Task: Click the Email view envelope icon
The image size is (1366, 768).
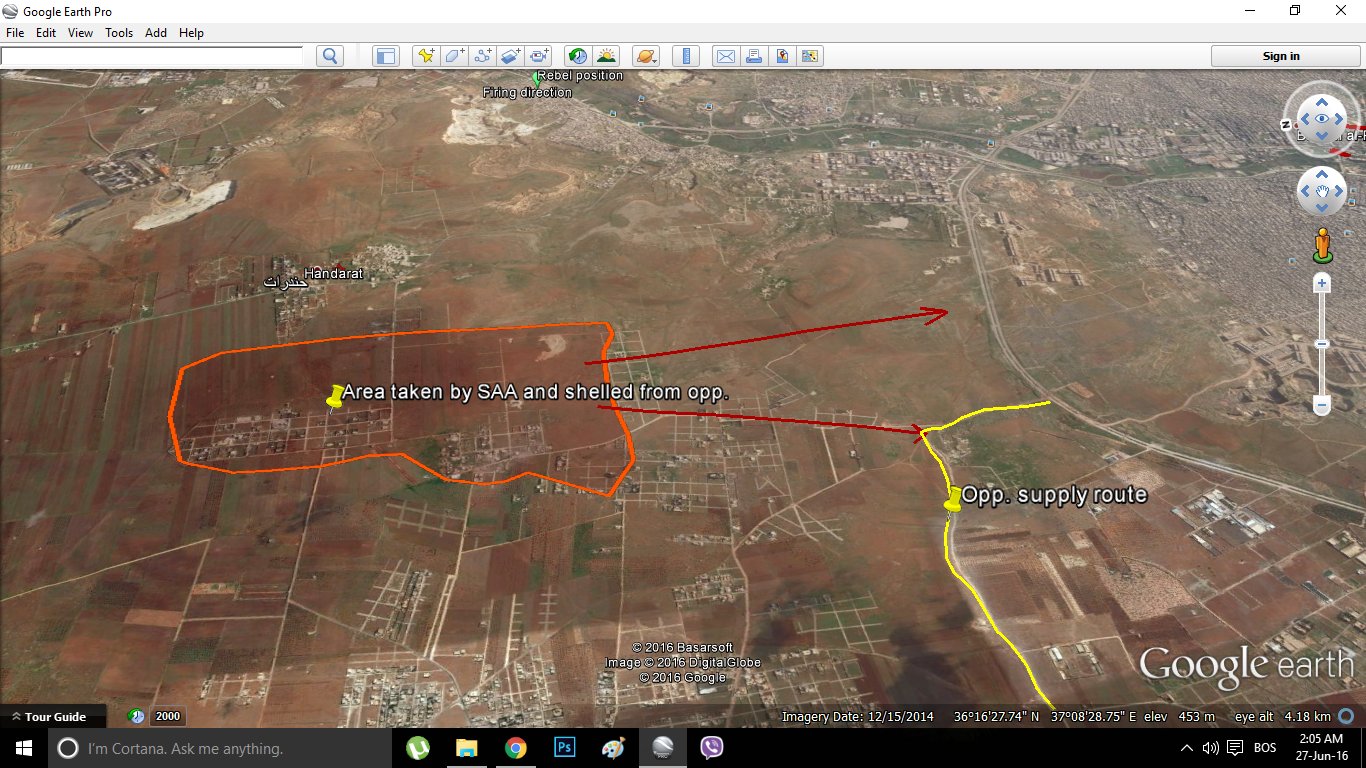Action: point(726,56)
